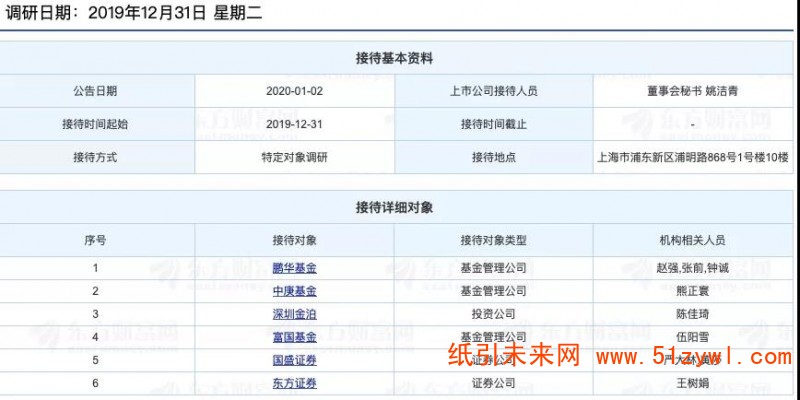The image size is (800, 400).
Task: Select 投资公司 type in 深圳金泊 row
Action: click(x=494, y=314)
